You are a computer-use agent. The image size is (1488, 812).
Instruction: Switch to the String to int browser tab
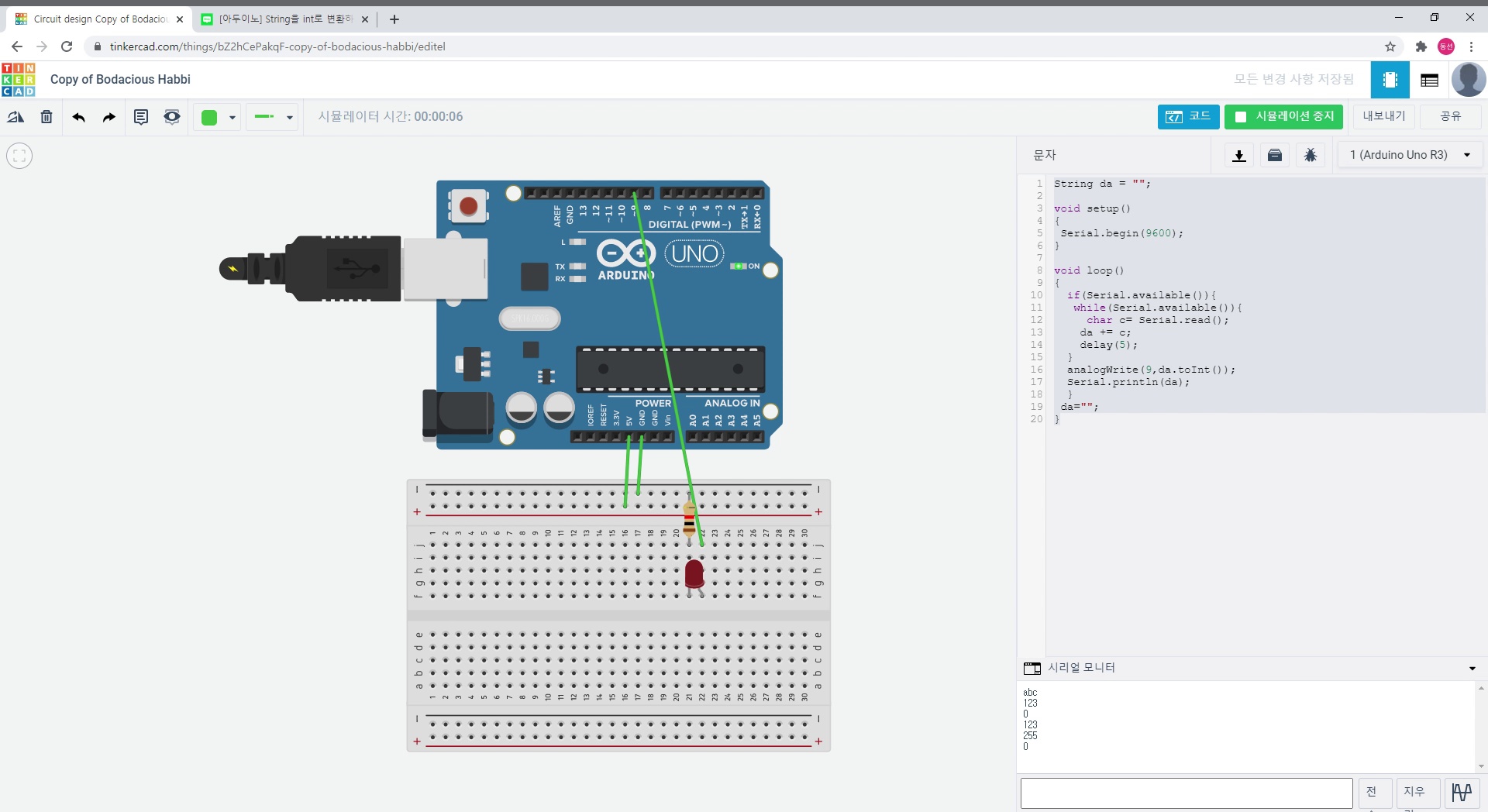285,19
